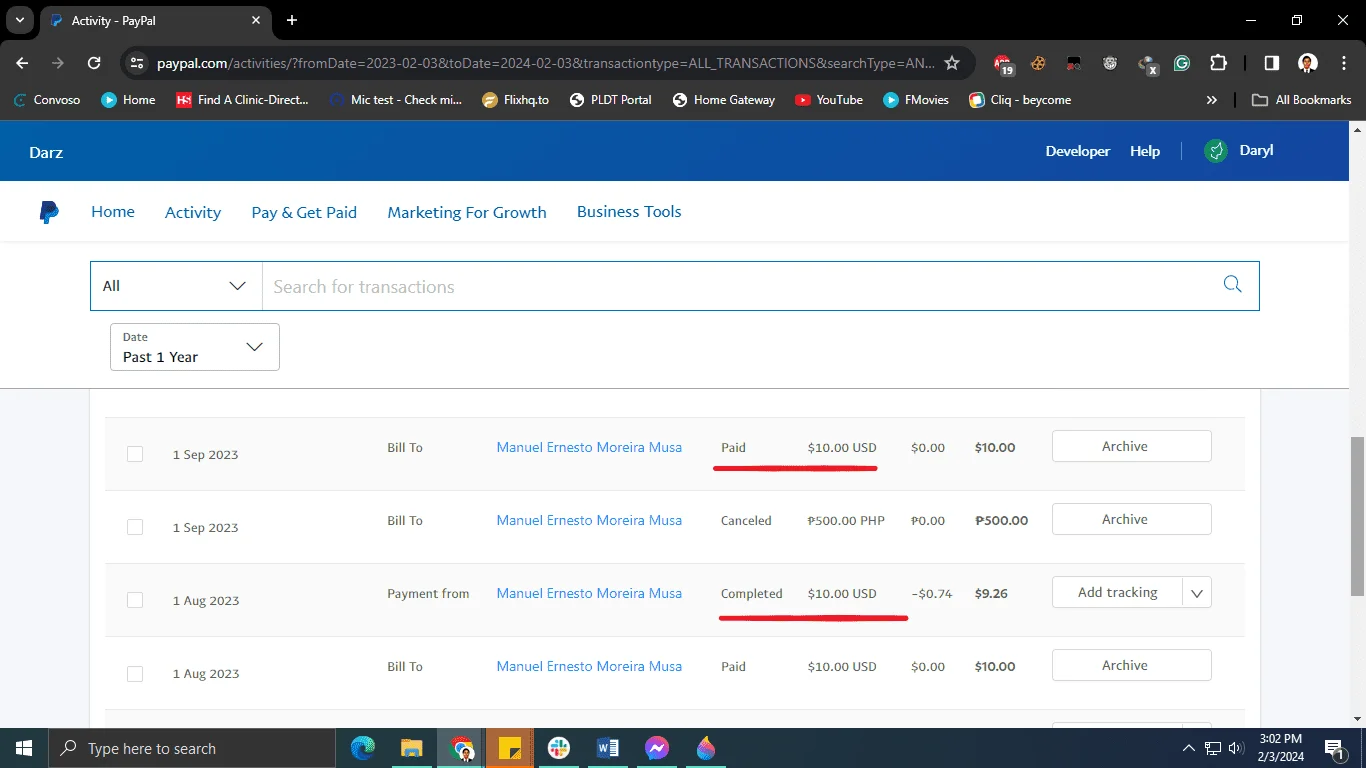Click the Darz business name in the header
The image size is (1366, 768).
click(x=46, y=152)
